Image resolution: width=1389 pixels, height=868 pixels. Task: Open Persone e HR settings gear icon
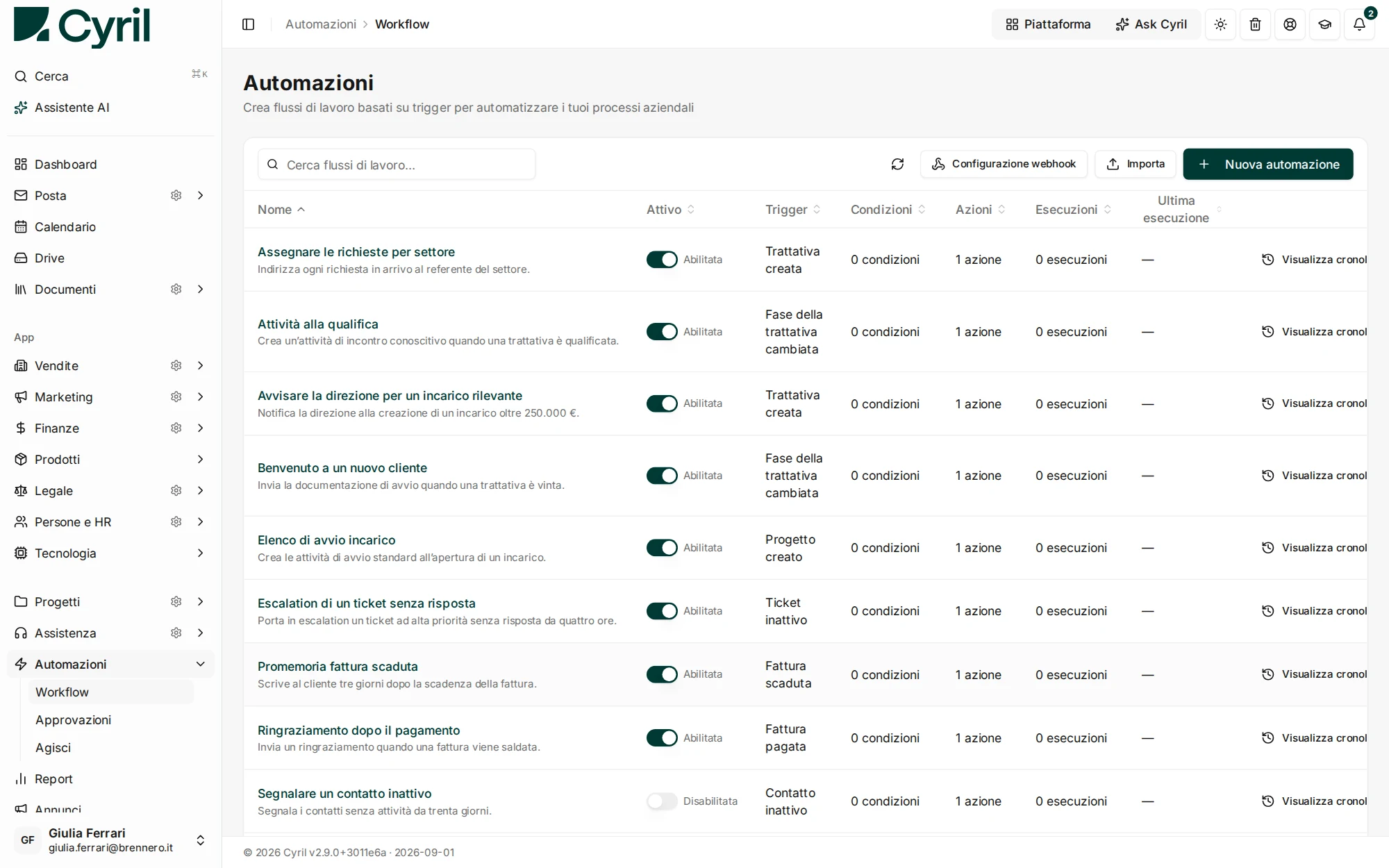[x=176, y=521]
